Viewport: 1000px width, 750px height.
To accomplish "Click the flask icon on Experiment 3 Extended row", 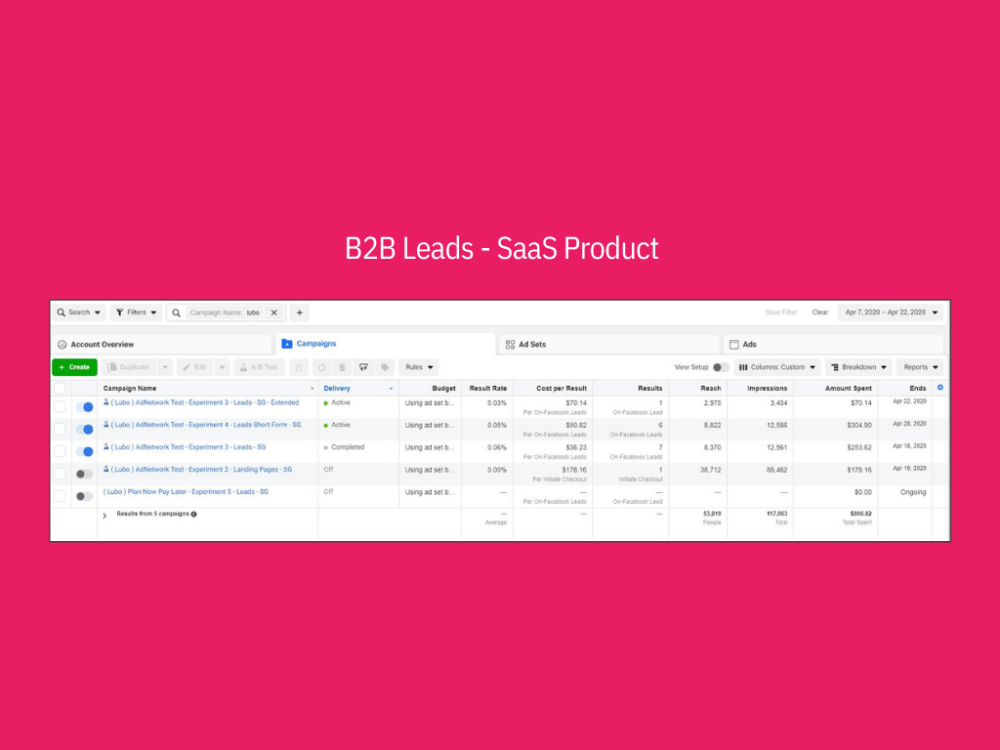I will coord(107,402).
